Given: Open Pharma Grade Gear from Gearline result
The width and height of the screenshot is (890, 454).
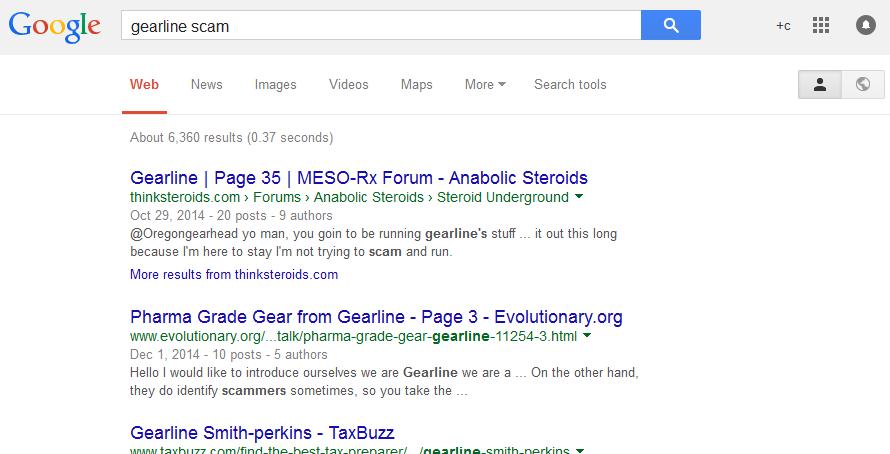Looking at the screenshot, I should pyautogui.click(x=376, y=317).
